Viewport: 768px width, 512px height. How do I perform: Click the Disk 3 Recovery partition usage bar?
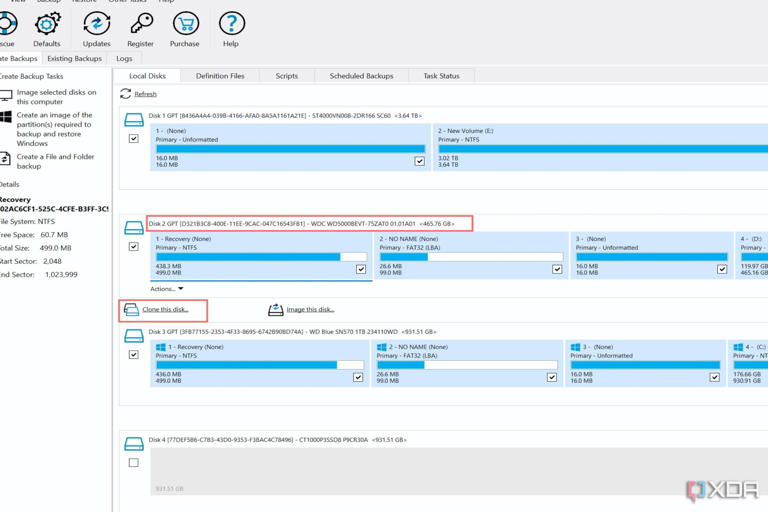(260, 365)
